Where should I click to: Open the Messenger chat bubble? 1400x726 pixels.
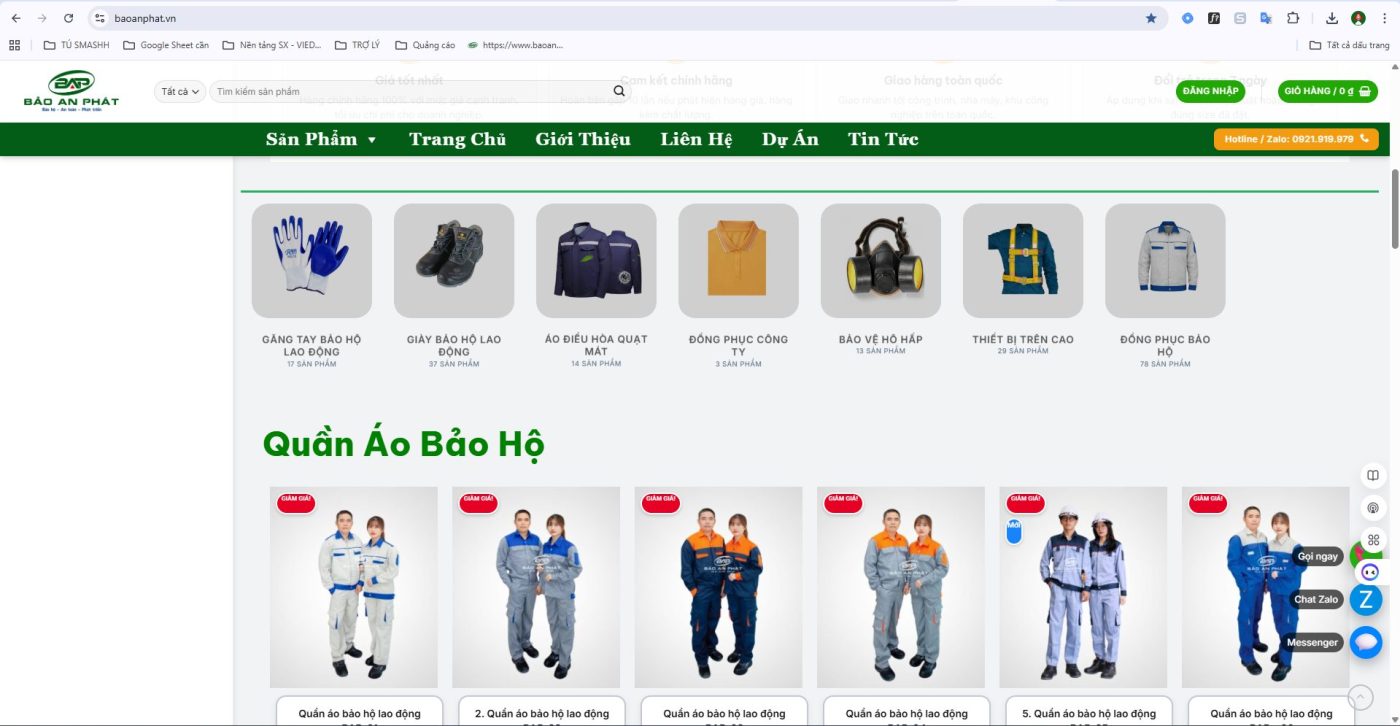click(x=1365, y=642)
